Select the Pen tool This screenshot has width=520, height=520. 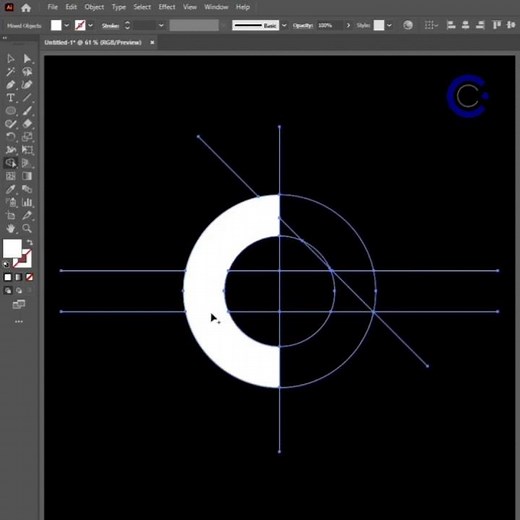click(x=11, y=85)
